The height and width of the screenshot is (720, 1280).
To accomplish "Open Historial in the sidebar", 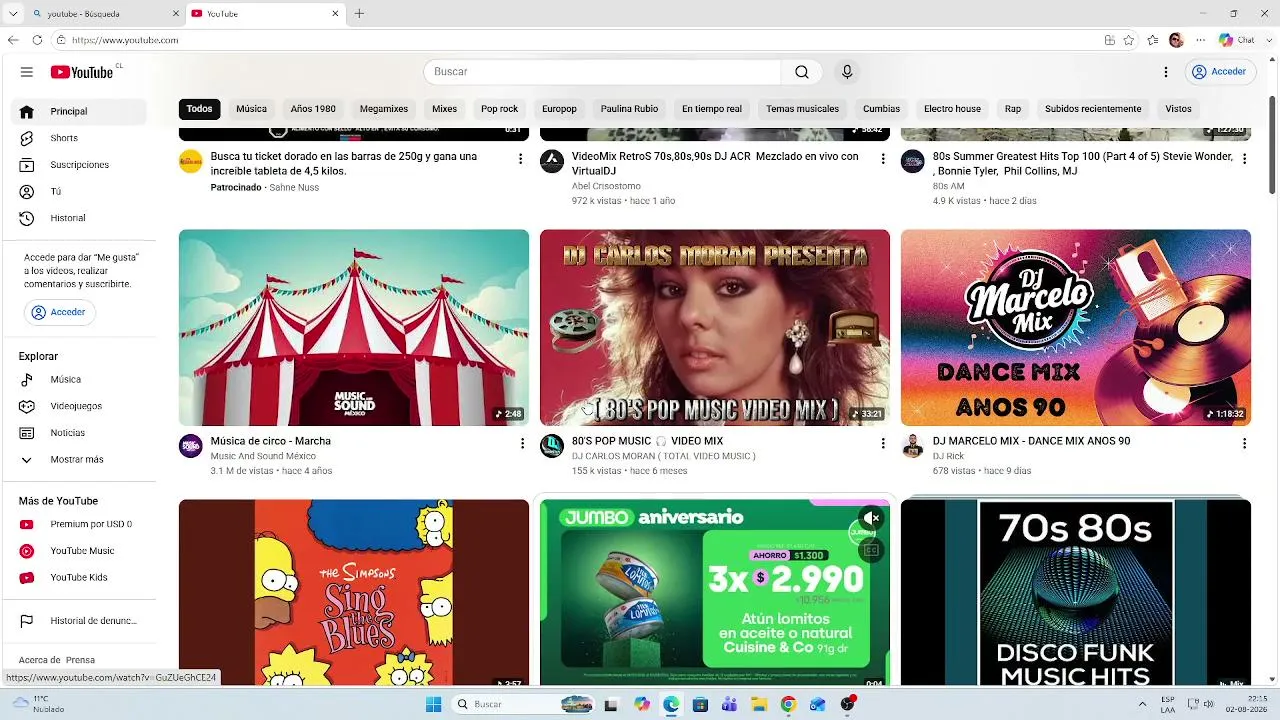I will [80, 218].
